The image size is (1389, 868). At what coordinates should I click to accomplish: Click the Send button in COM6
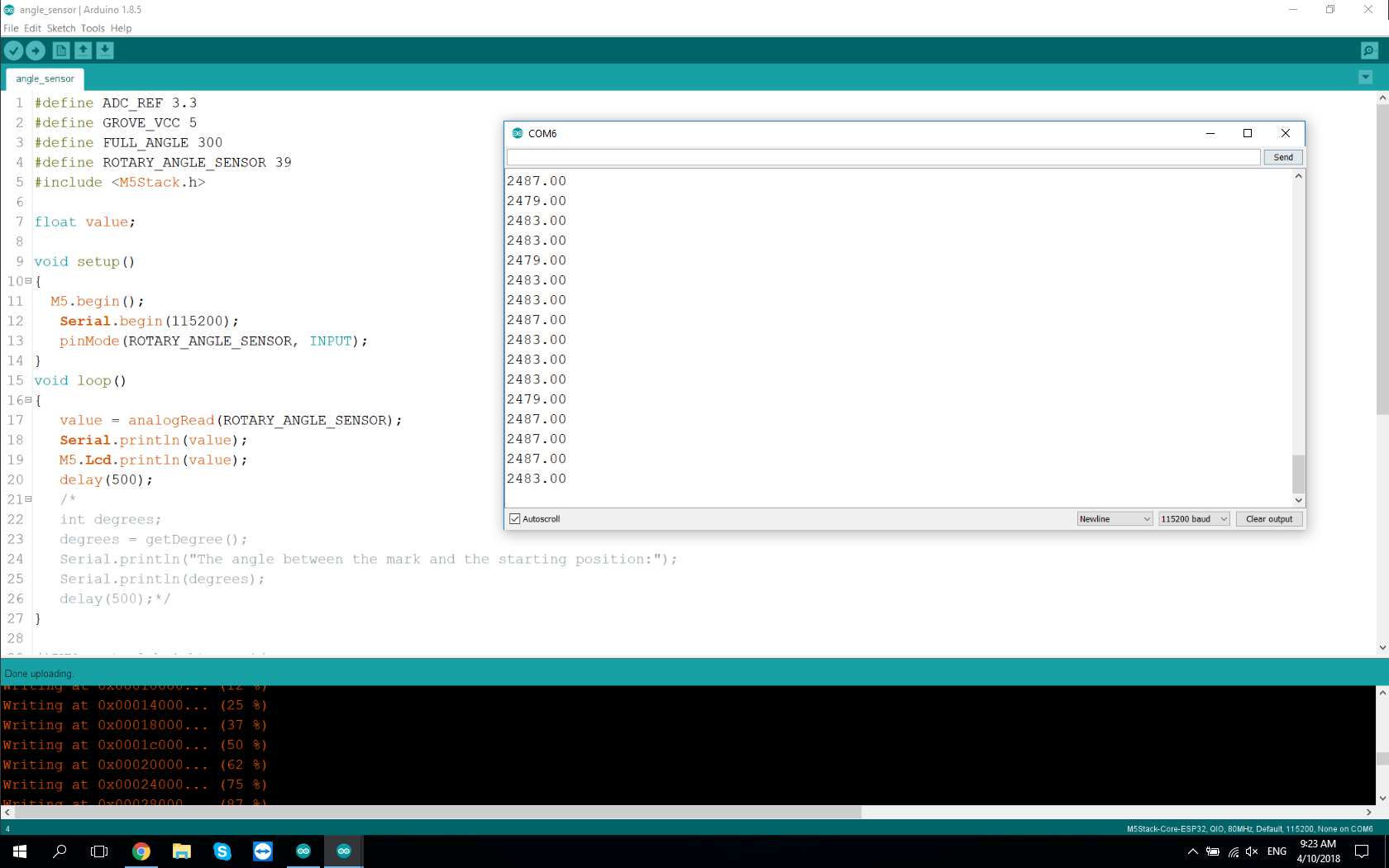tap(1283, 157)
